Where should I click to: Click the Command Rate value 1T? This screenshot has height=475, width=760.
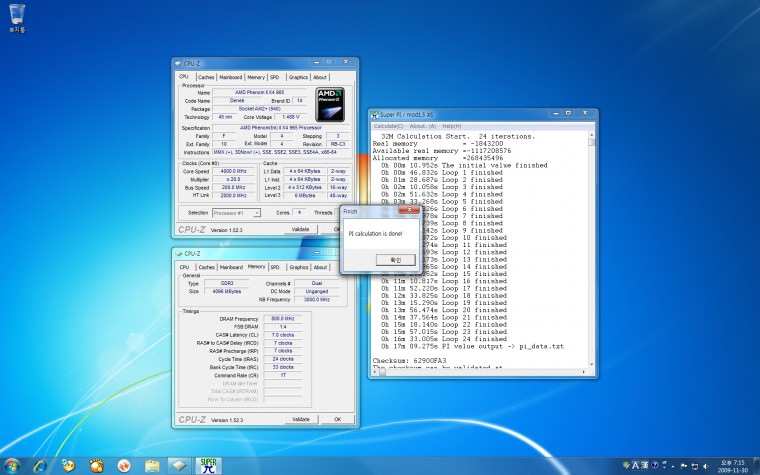pyautogui.click(x=283, y=375)
